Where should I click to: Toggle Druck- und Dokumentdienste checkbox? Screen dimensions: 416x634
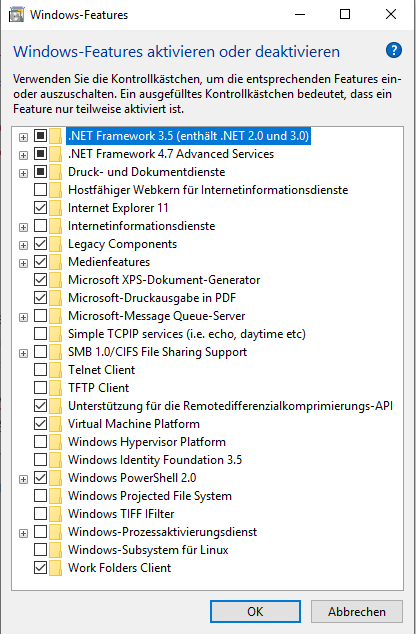(40, 172)
